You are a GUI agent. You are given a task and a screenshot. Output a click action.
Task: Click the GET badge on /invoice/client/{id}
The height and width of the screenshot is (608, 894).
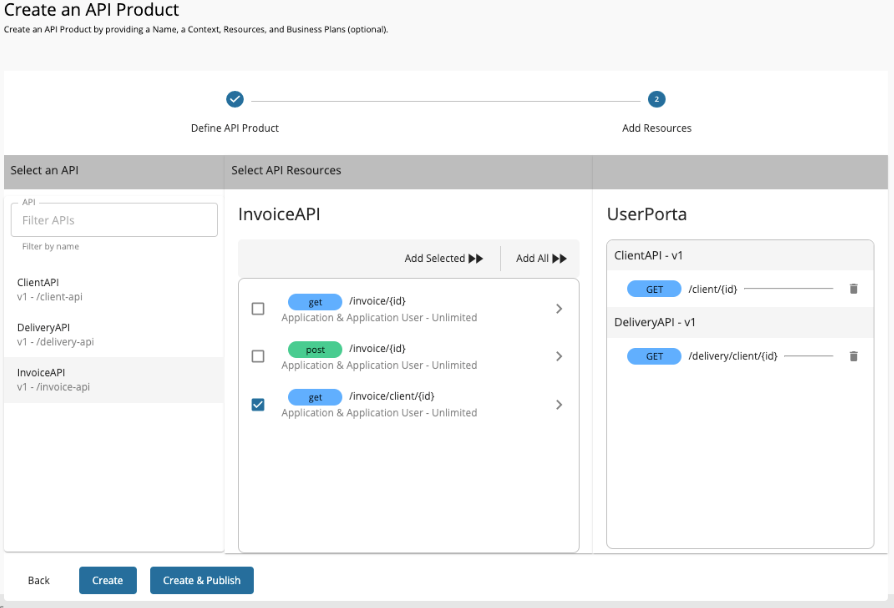[x=315, y=397]
